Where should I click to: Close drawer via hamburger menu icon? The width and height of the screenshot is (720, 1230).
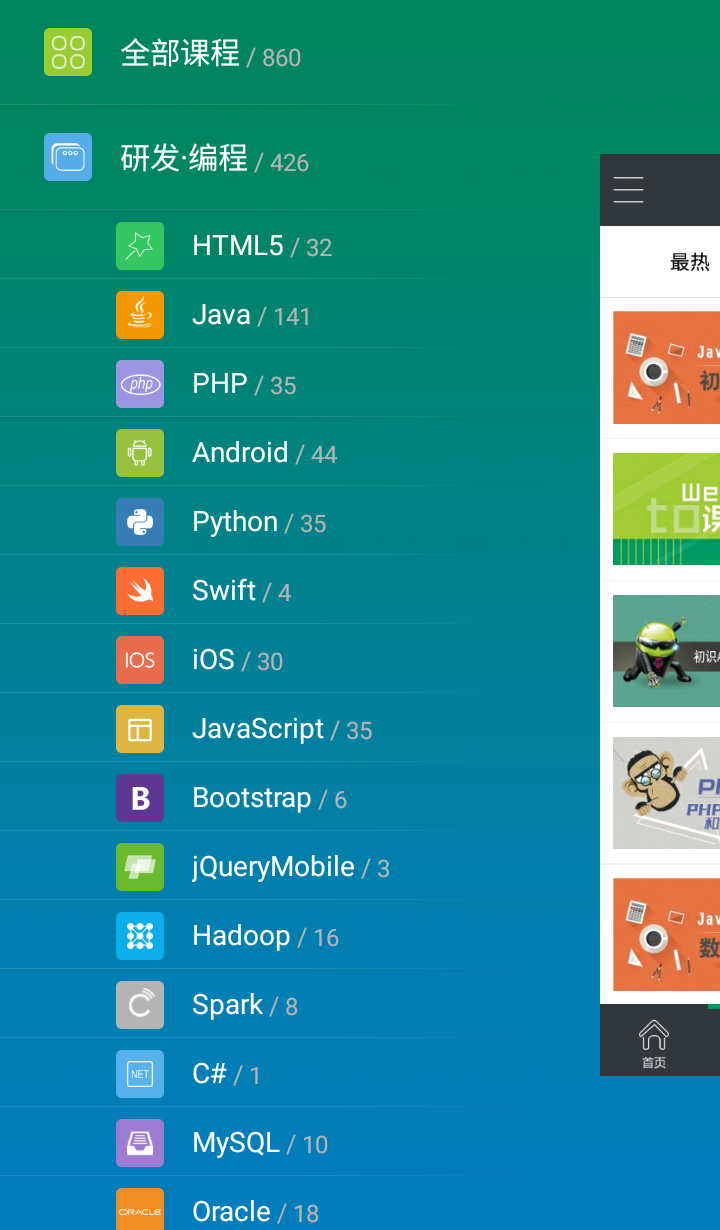click(628, 190)
